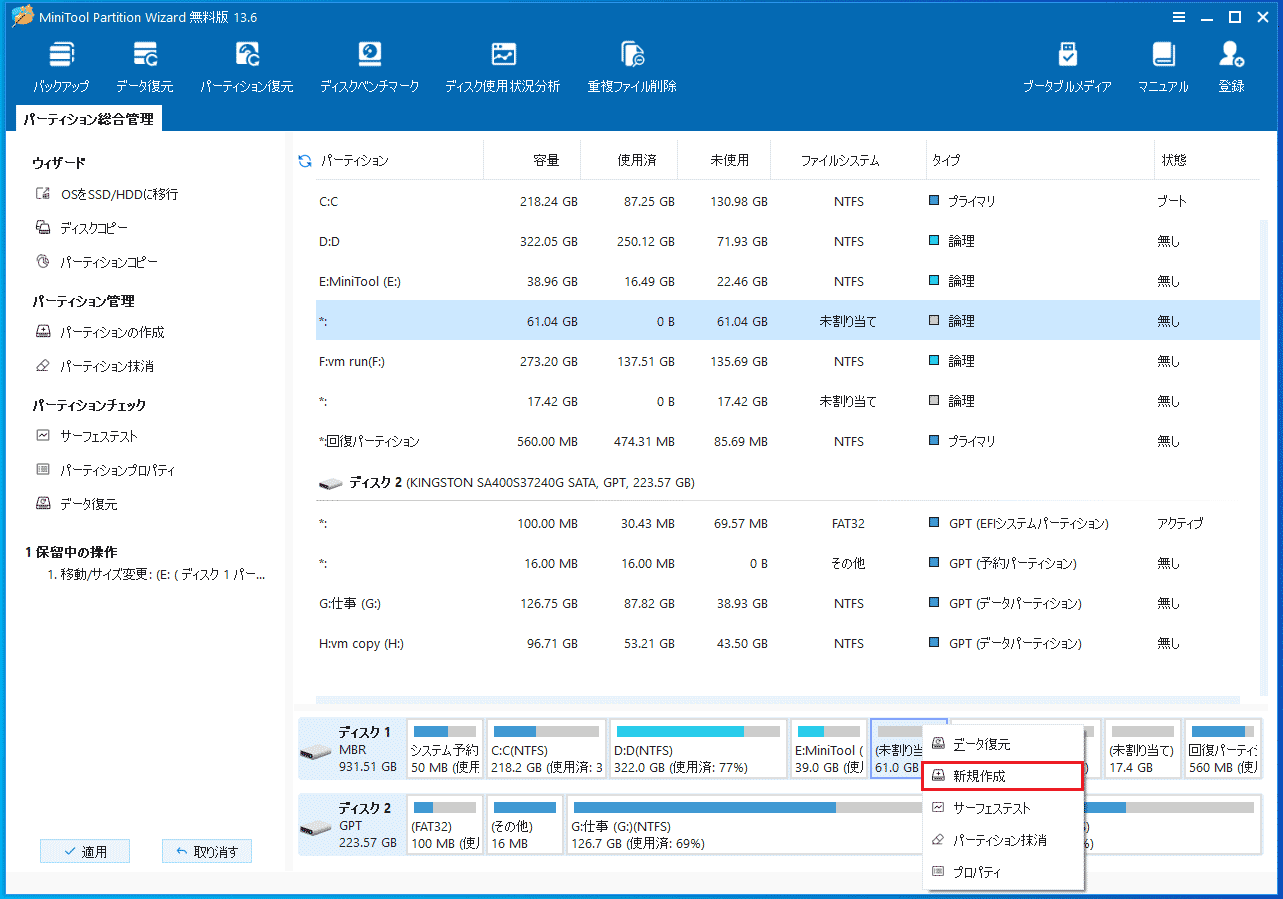Select the 16.00 MB その他 row
Screen dimensions: 1283x899
787,563
